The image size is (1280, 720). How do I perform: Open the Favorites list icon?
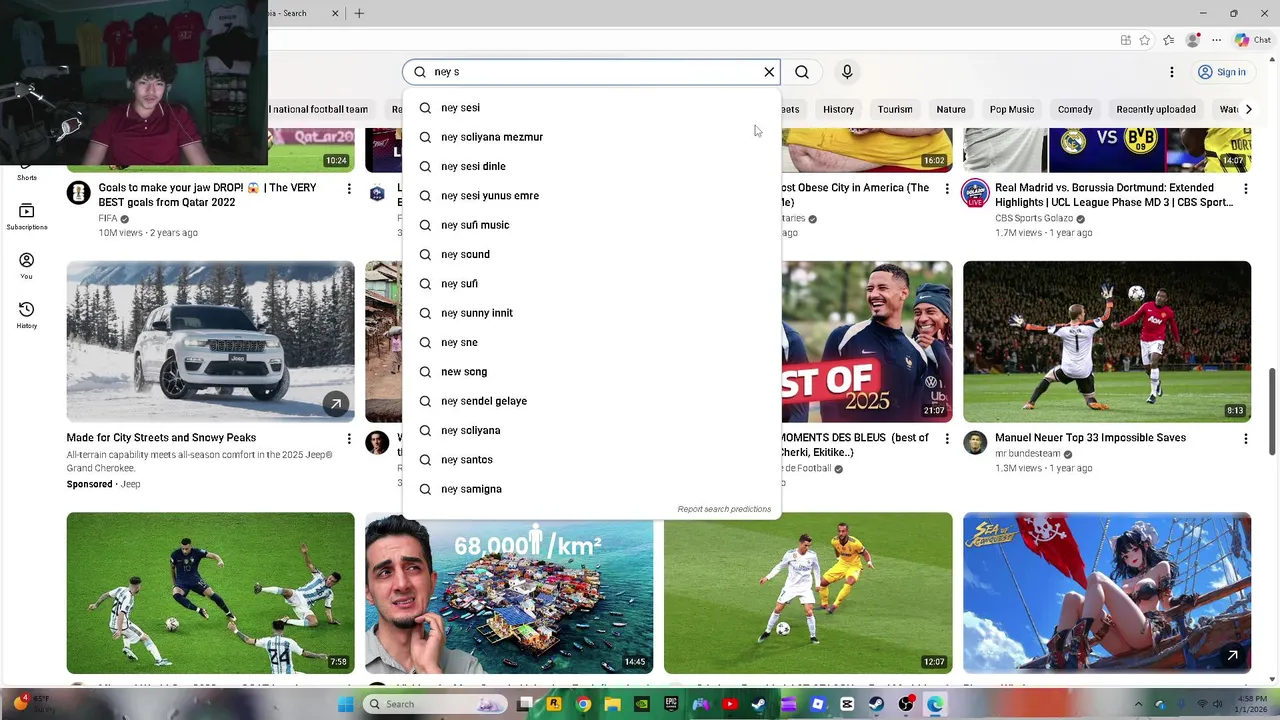point(1168,40)
